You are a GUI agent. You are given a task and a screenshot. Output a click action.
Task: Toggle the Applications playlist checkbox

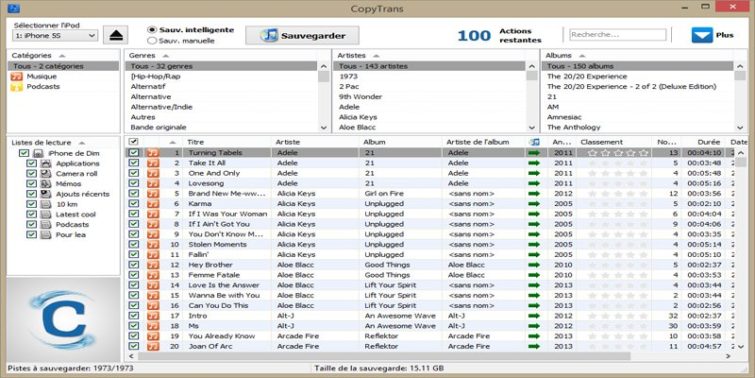pos(31,163)
